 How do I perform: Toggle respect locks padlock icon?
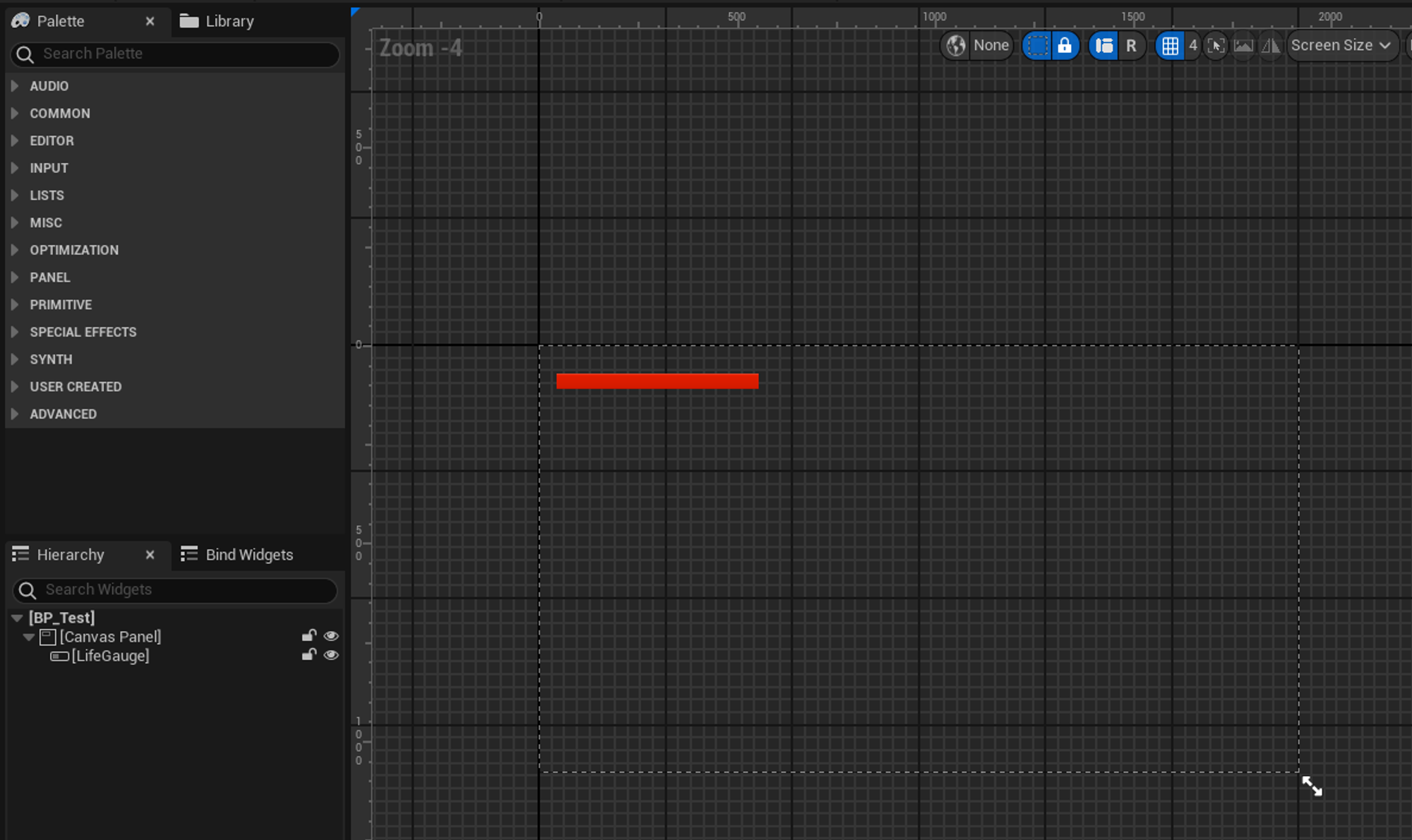coord(1065,46)
